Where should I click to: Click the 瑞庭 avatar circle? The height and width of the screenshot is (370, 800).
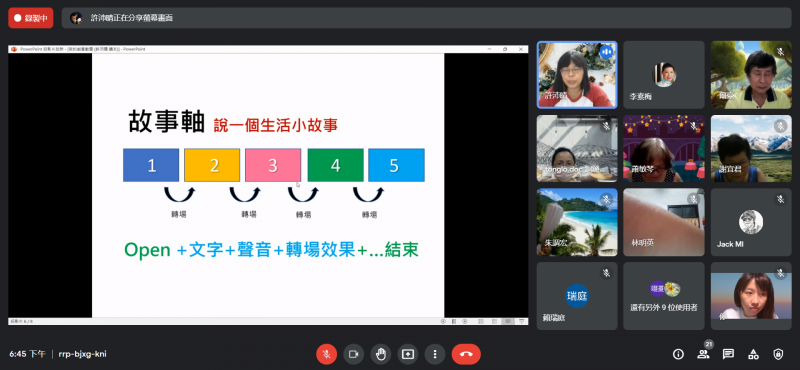(x=577, y=295)
